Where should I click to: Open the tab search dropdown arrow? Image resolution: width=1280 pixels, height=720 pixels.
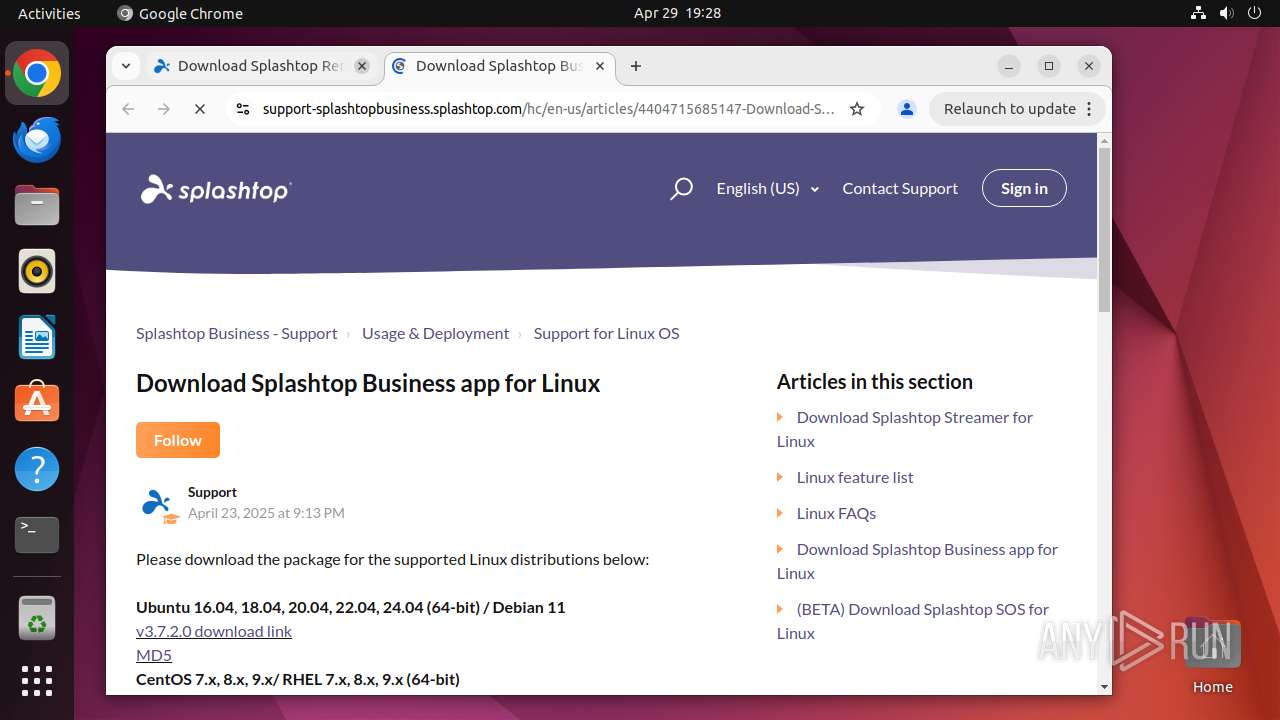pyautogui.click(x=126, y=66)
